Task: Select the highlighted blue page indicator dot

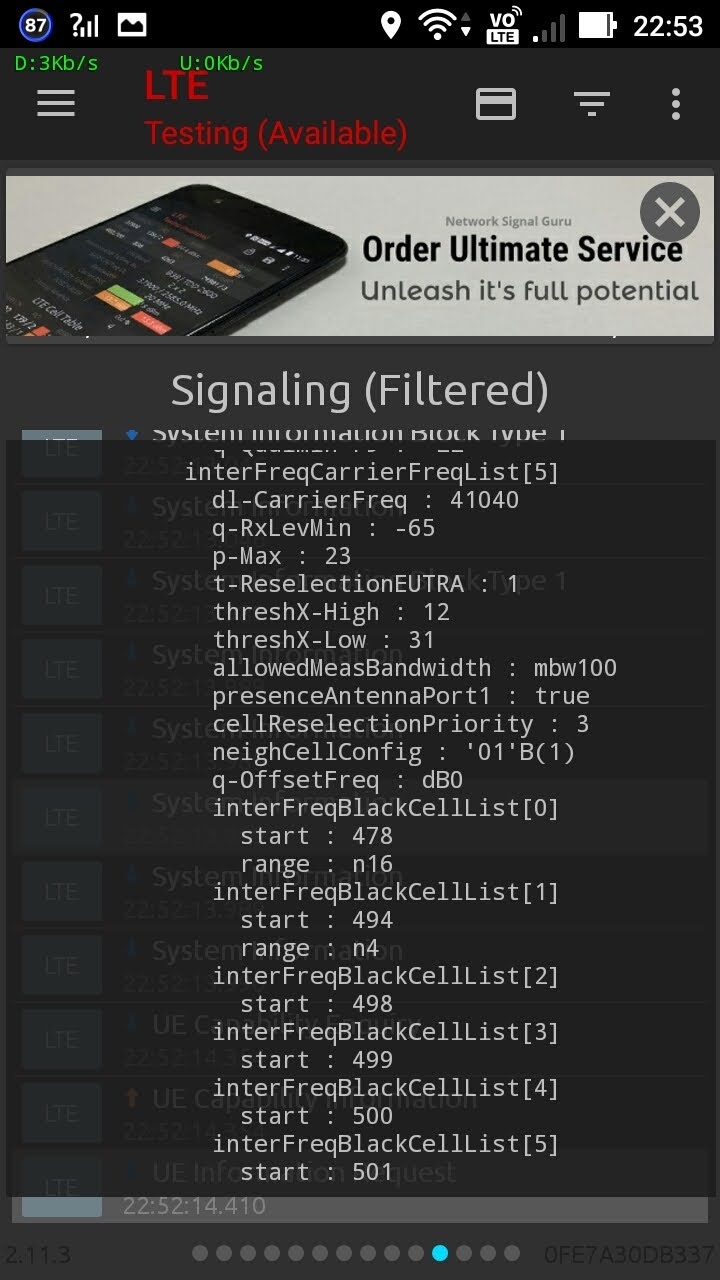Action: (x=440, y=1253)
